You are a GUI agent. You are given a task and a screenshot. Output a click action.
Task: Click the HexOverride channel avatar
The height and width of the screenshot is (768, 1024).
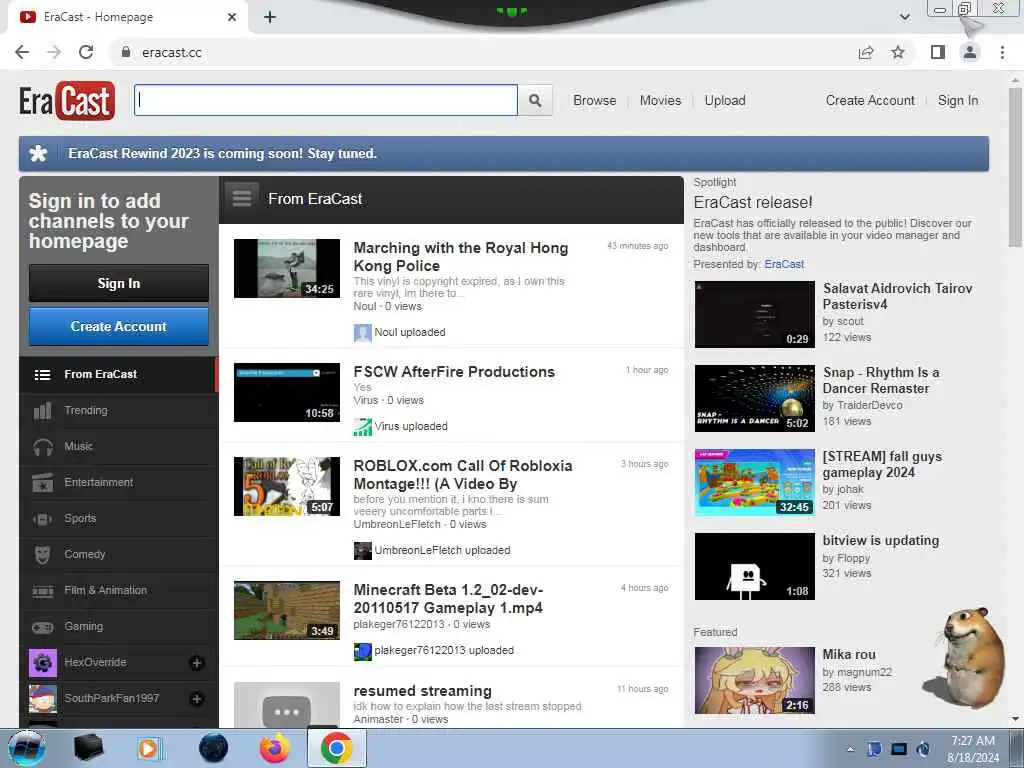point(42,663)
